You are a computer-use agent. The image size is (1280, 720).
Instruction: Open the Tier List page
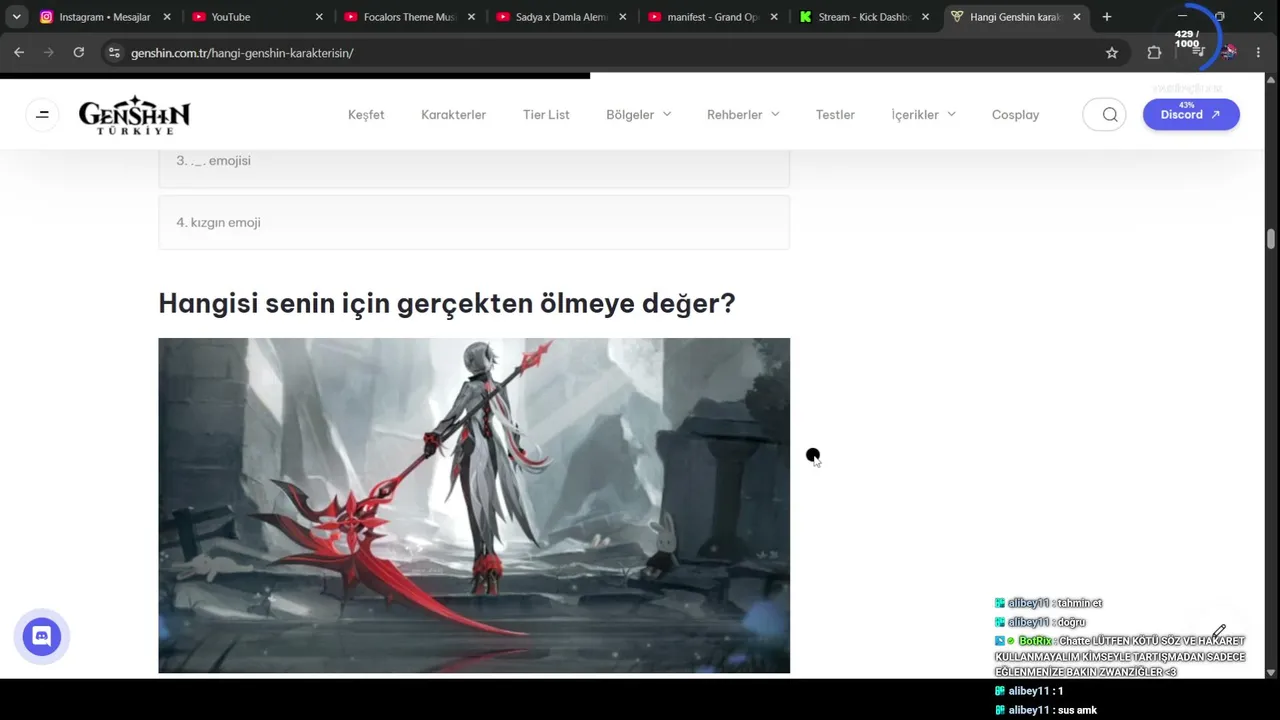[x=546, y=115]
